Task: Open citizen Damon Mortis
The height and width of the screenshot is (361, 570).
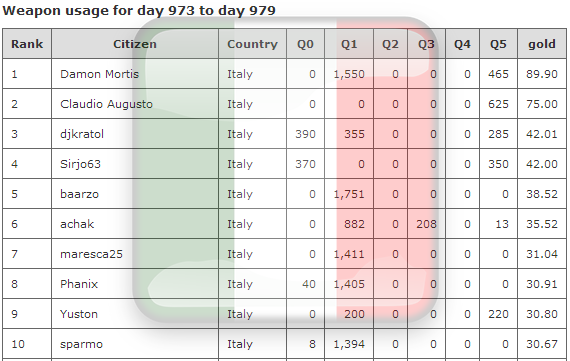Action: coord(100,74)
